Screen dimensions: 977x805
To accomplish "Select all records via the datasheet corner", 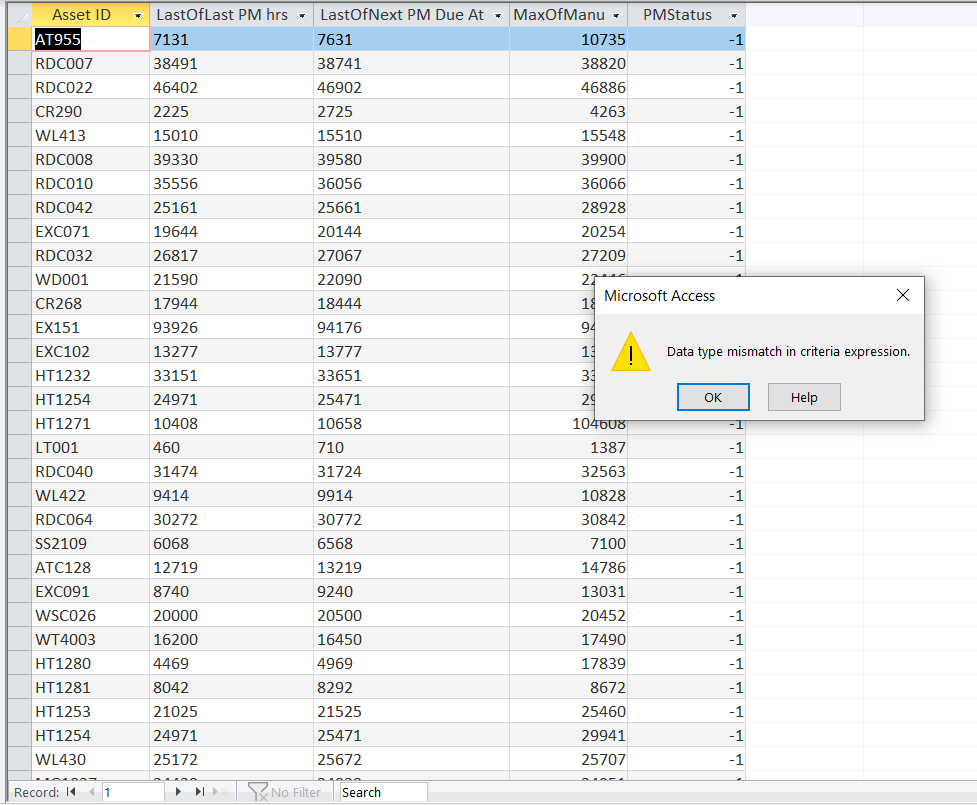I will click(19, 14).
